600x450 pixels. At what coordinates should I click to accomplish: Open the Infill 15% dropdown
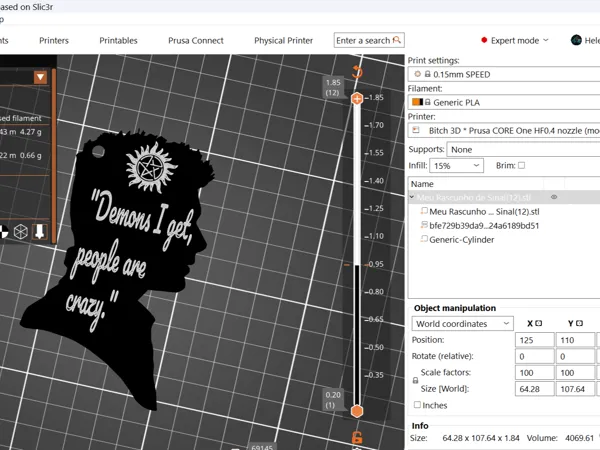click(457, 166)
